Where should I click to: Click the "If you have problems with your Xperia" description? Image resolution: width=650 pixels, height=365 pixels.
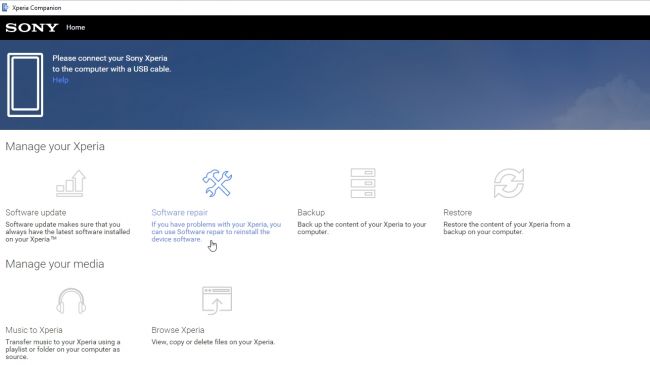pos(216,232)
